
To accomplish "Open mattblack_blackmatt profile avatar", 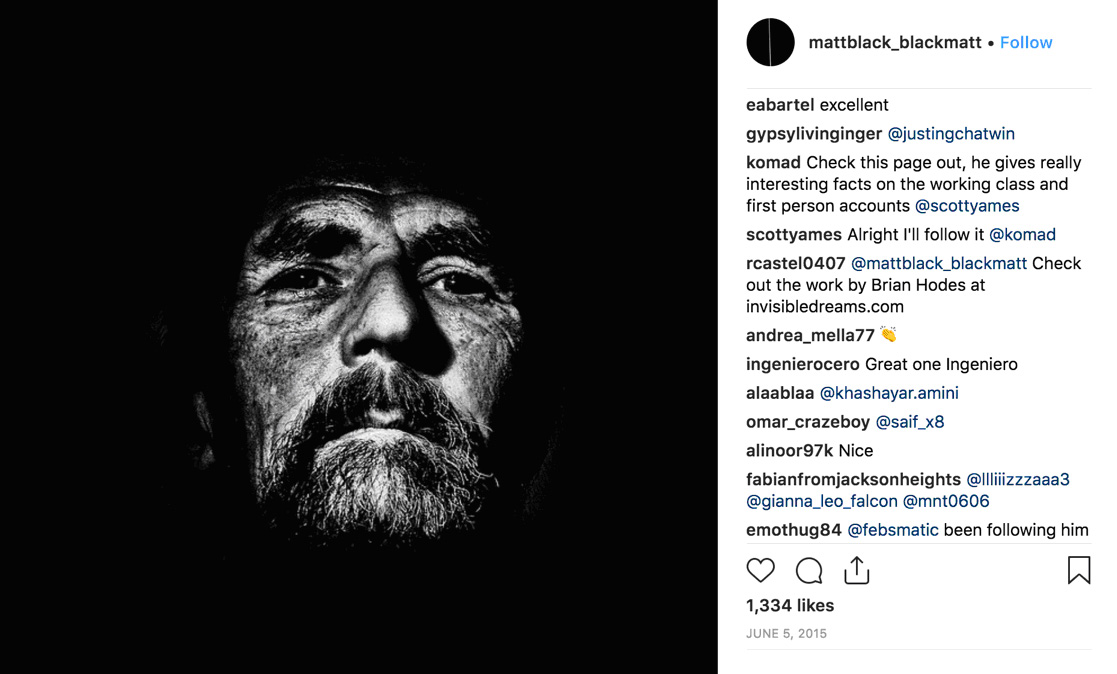I will coord(770,43).
